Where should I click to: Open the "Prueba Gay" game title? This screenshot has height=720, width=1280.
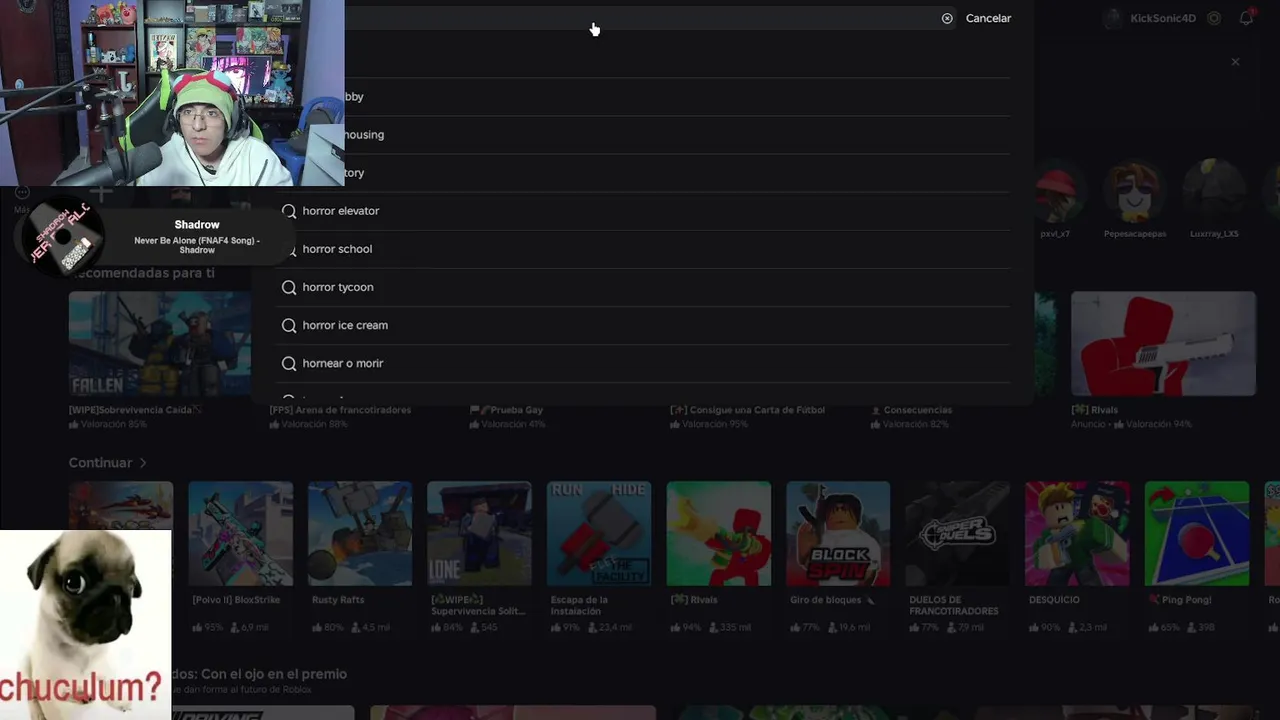click(507, 410)
